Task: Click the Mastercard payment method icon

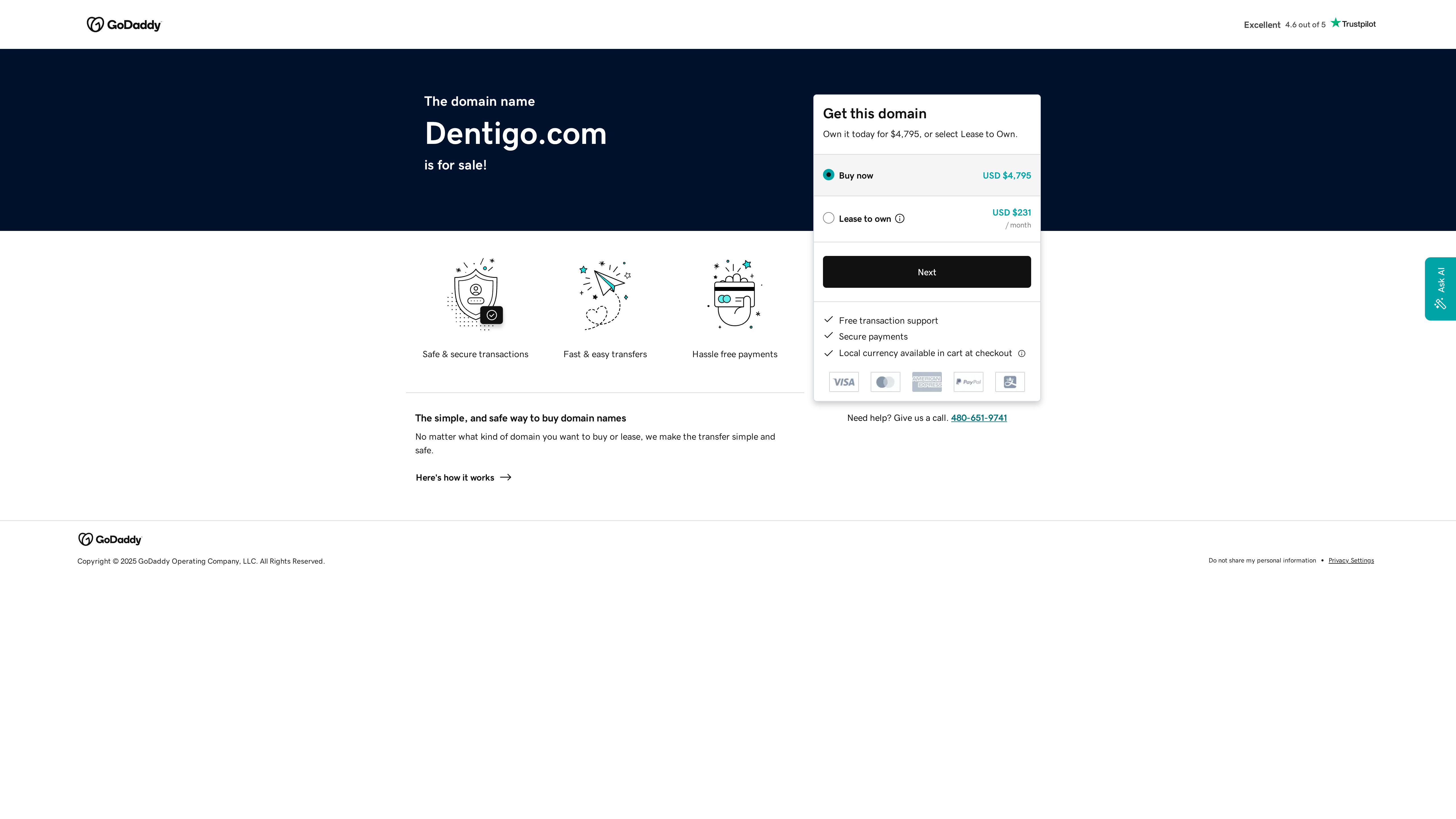Action: click(885, 382)
